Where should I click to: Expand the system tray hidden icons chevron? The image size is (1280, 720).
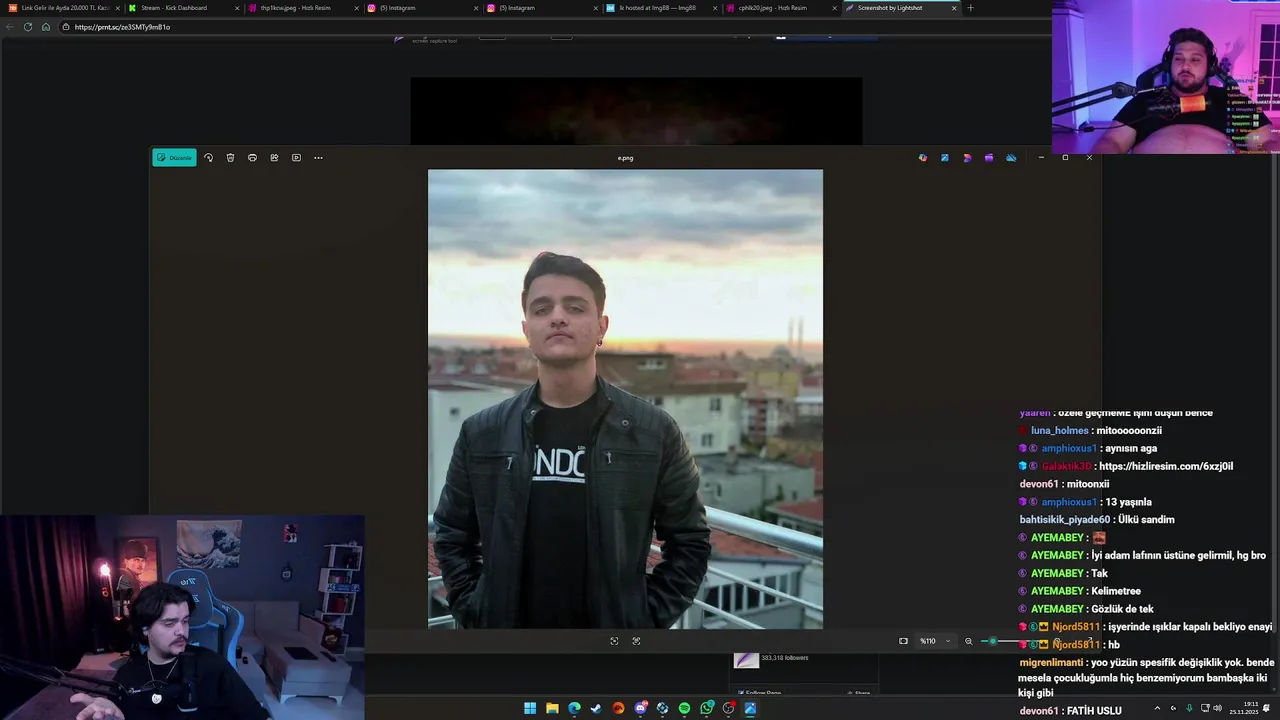1157,708
